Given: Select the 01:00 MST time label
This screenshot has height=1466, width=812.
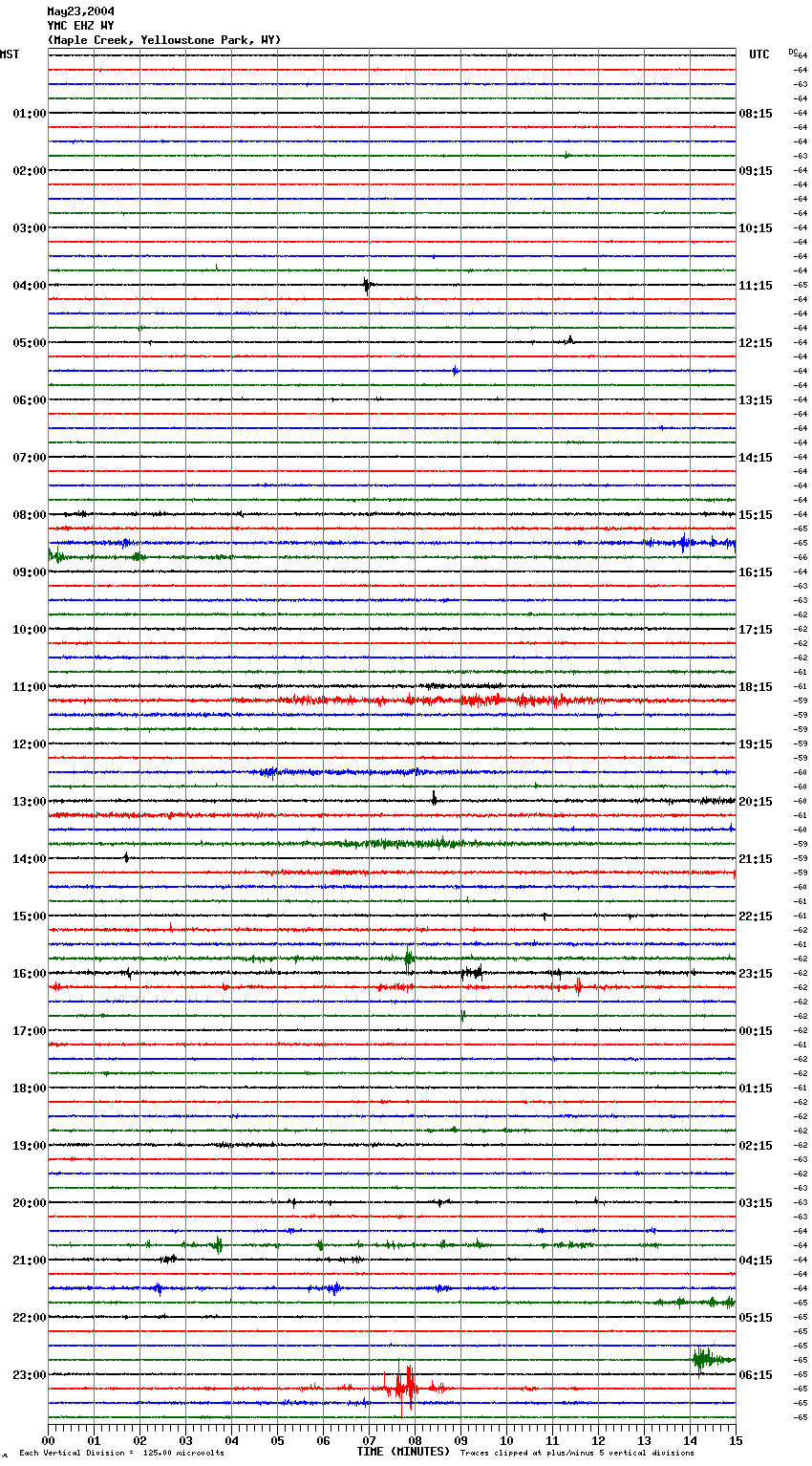Looking at the screenshot, I should click(29, 114).
